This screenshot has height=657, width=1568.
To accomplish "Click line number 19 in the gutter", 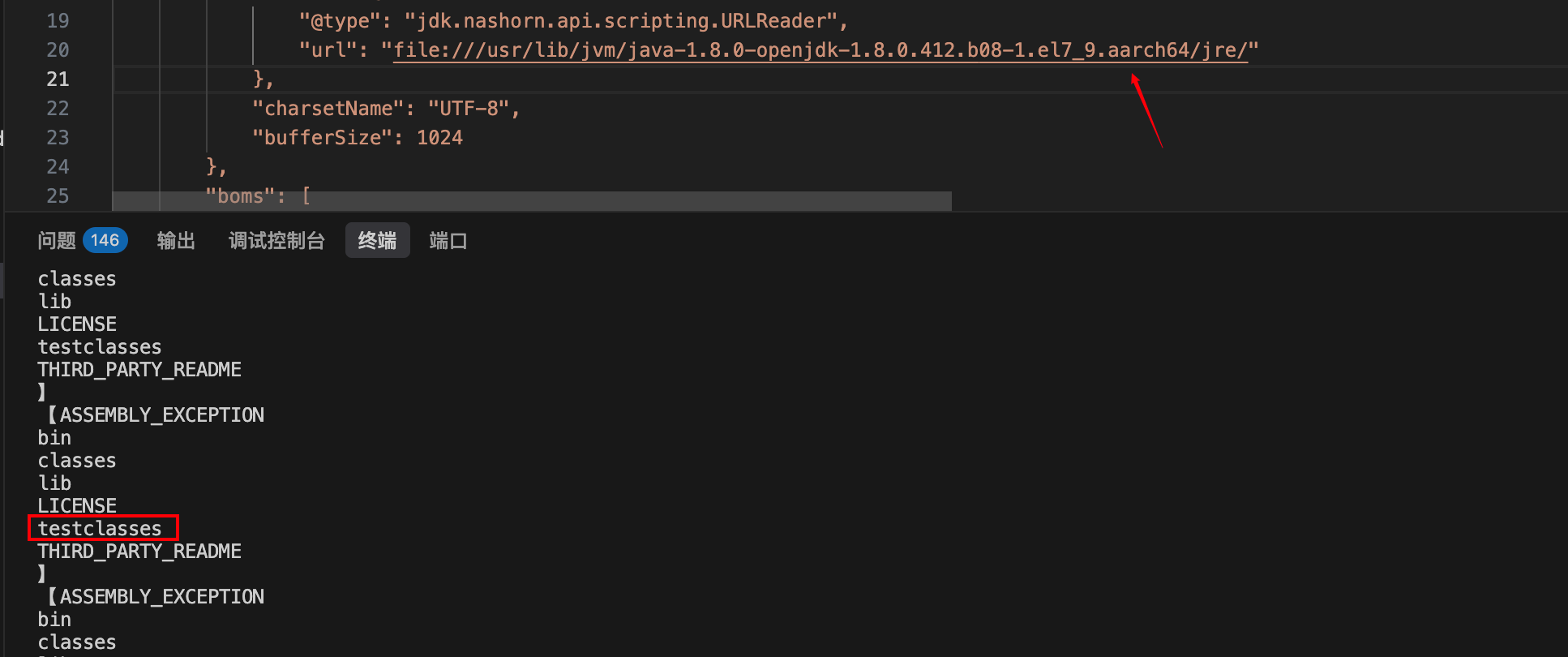I will point(58,20).
